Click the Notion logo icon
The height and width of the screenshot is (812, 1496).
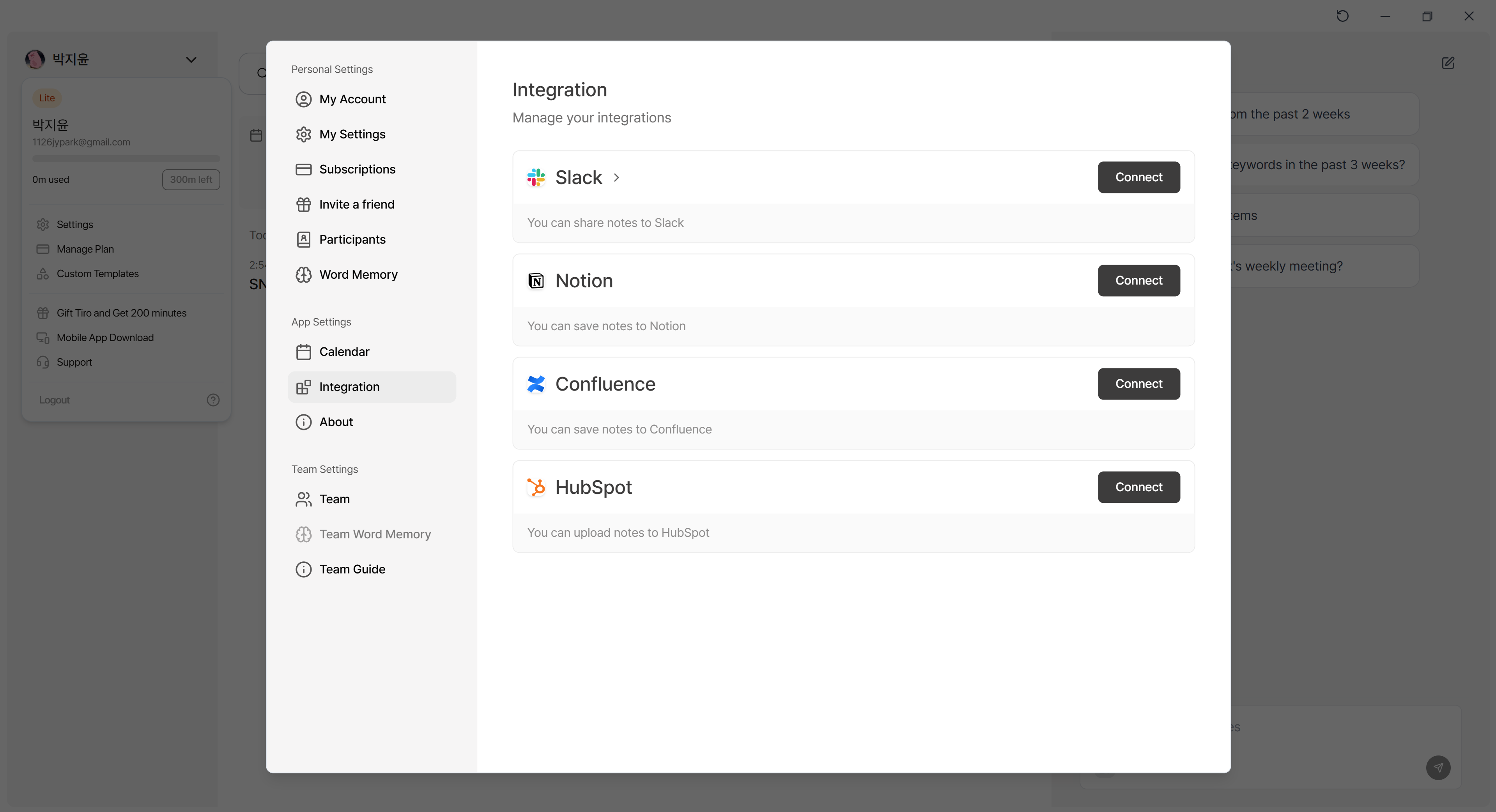pos(535,281)
